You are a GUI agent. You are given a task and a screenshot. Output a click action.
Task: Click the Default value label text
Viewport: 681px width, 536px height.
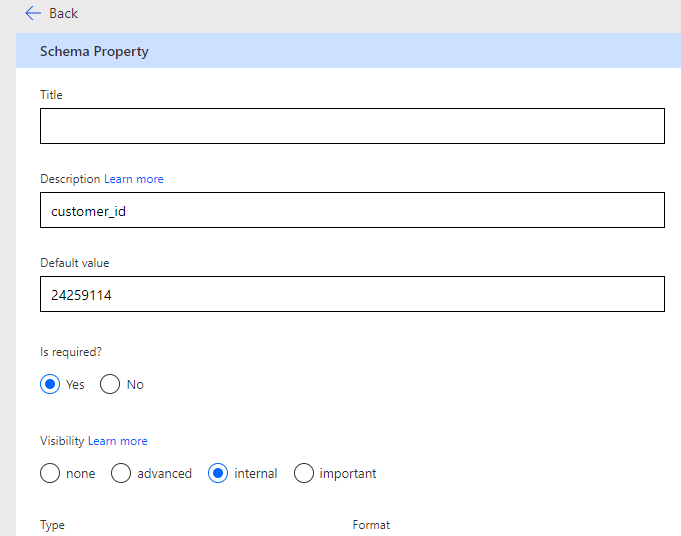pyautogui.click(x=75, y=263)
